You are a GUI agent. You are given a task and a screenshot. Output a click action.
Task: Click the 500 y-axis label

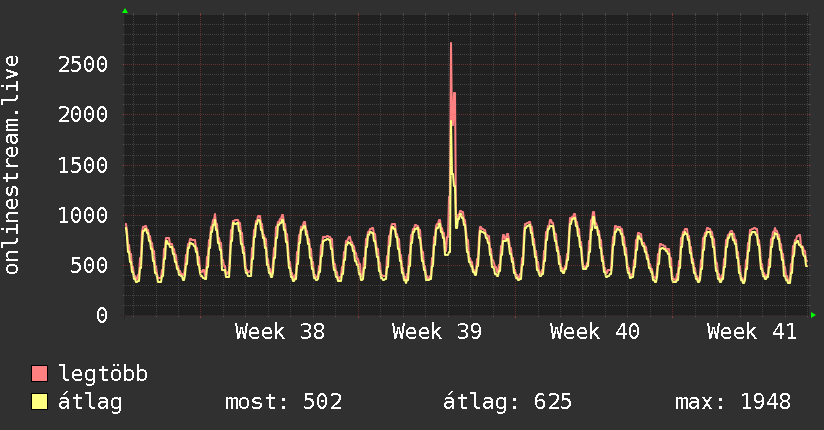tap(89, 265)
